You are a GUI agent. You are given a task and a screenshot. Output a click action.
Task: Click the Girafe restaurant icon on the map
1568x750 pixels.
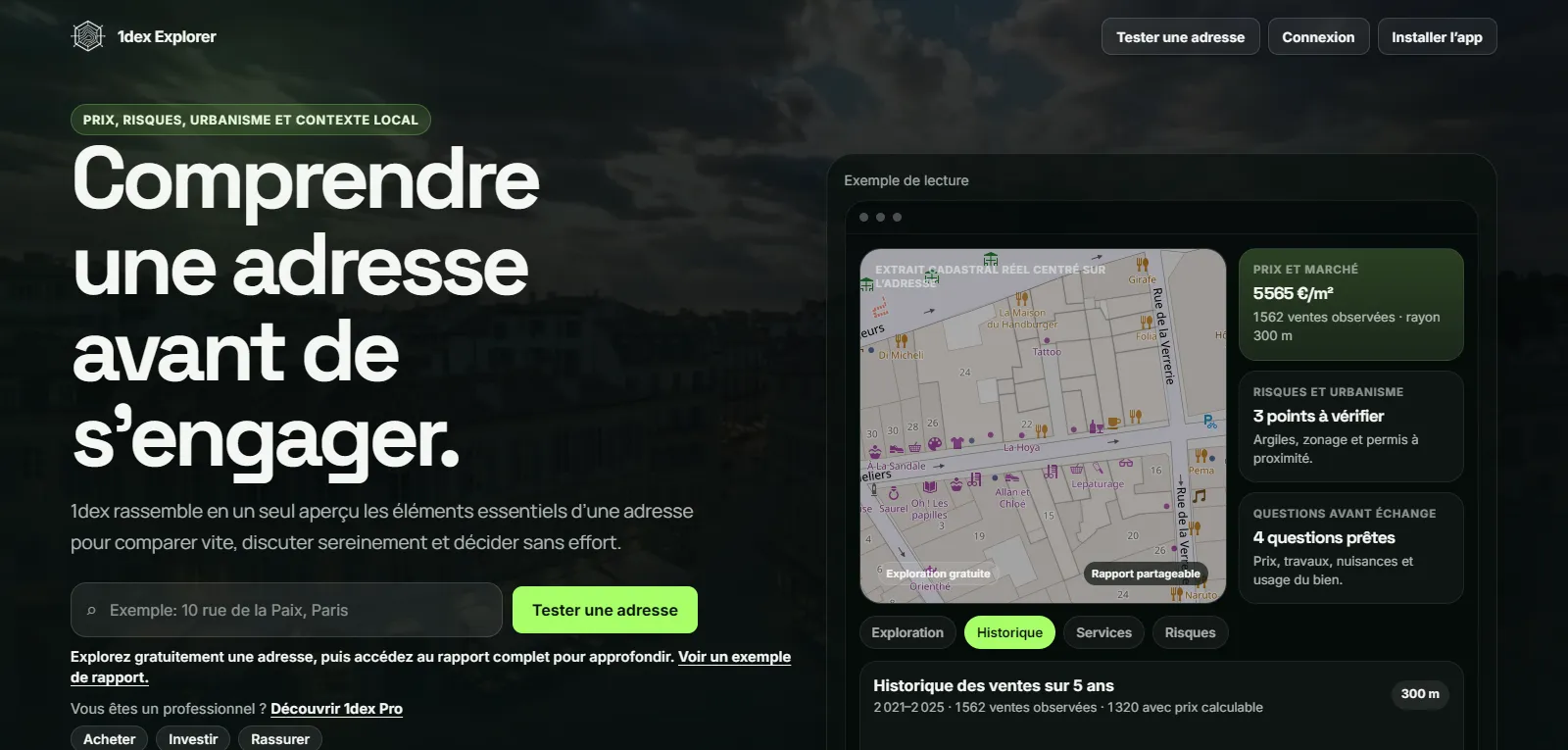tap(1142, 265)
